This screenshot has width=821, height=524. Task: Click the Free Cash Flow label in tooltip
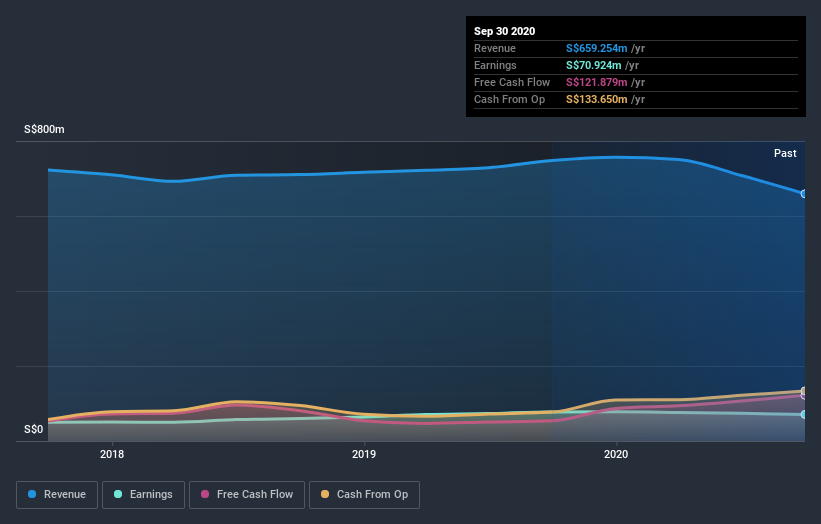(x=512, y=82)
